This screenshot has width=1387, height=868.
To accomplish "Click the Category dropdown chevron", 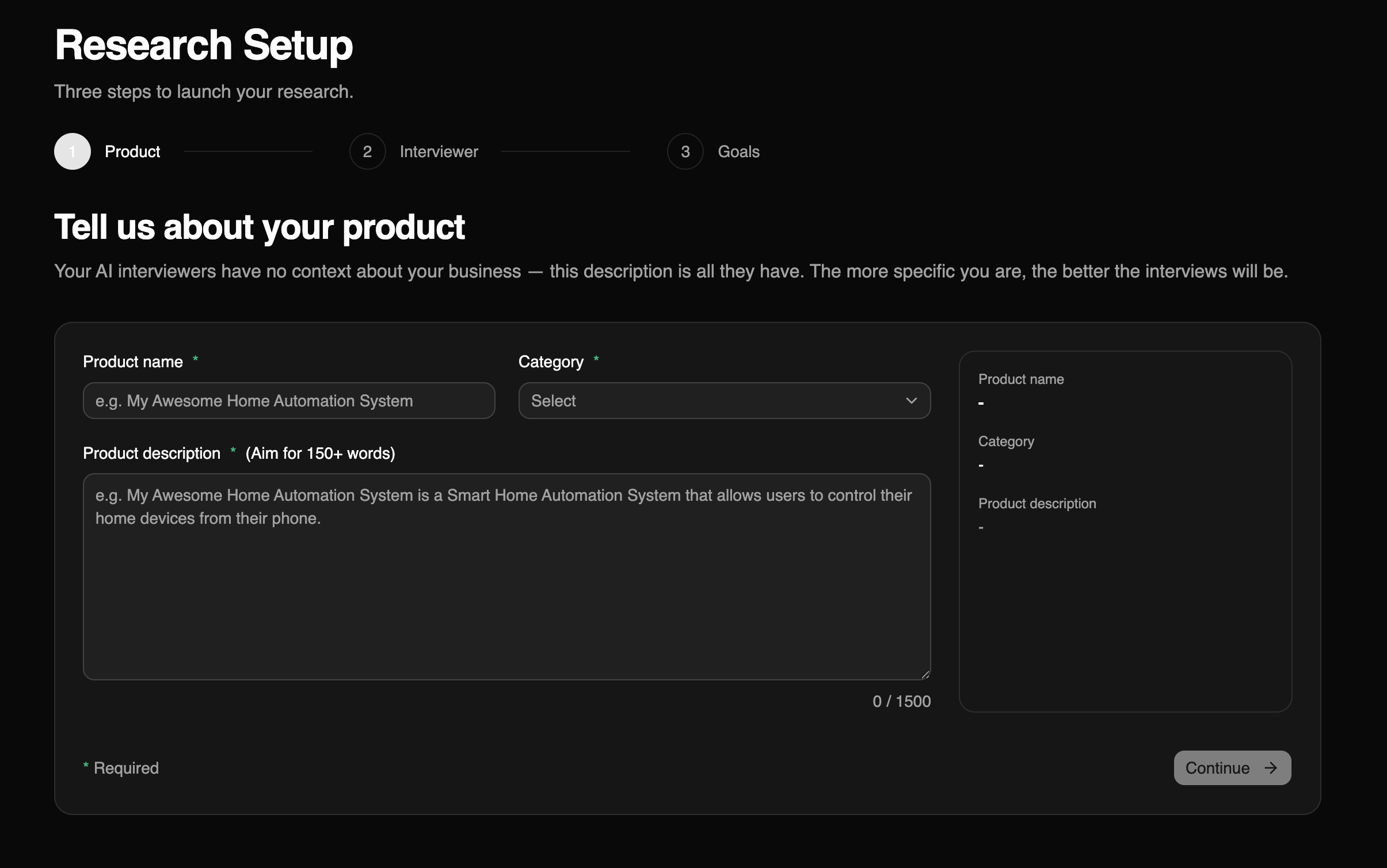I will click(x=912, y=401).
